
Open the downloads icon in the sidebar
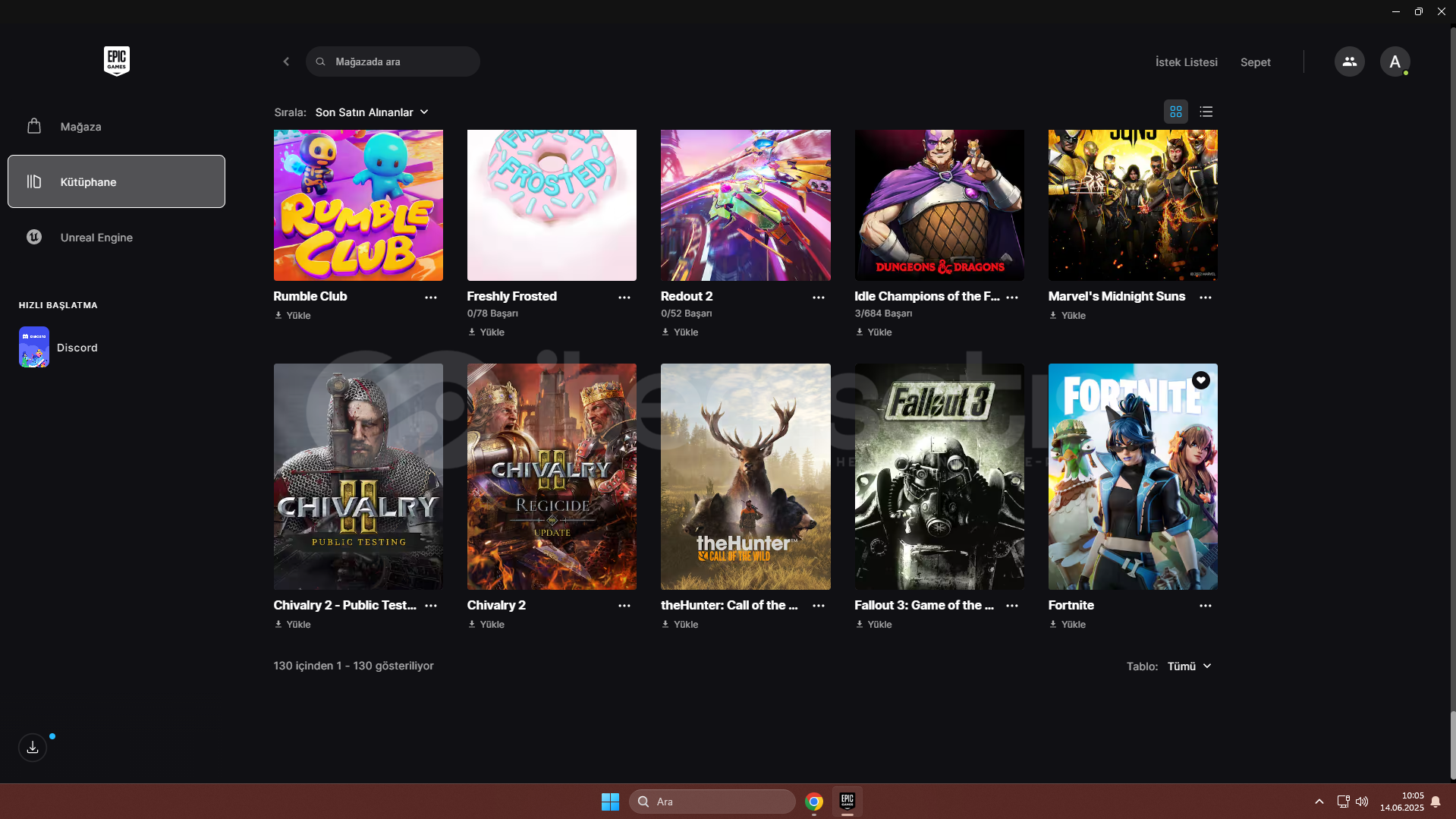point(33,748)
